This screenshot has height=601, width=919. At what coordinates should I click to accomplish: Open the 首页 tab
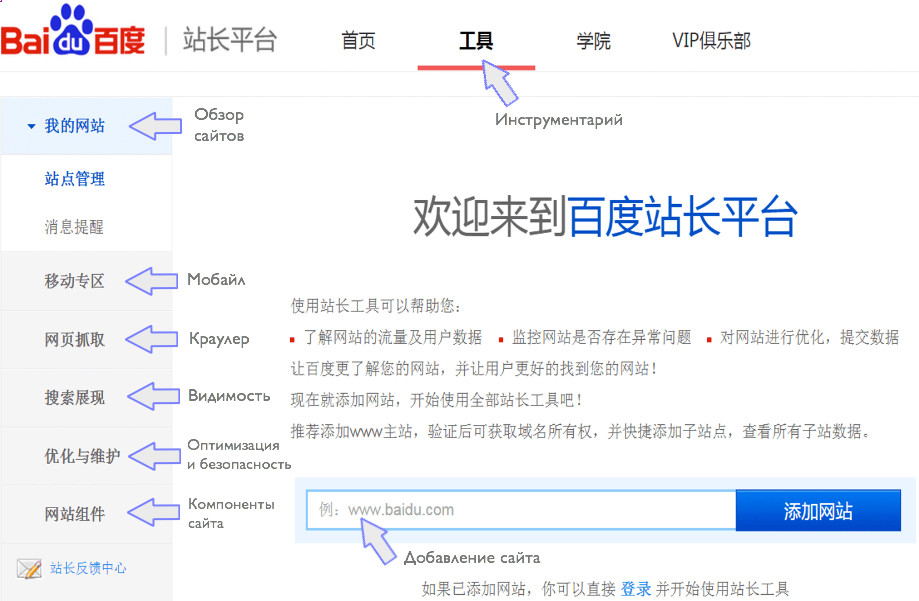coord(358,41)
